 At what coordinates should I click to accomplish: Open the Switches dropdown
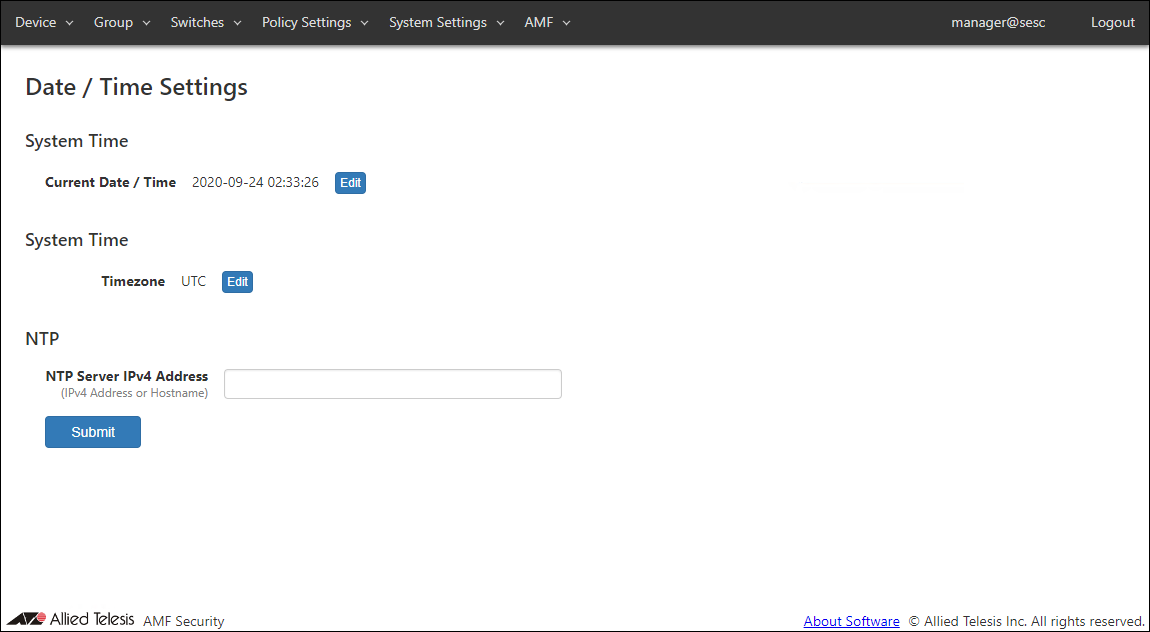tap(206, 22)
